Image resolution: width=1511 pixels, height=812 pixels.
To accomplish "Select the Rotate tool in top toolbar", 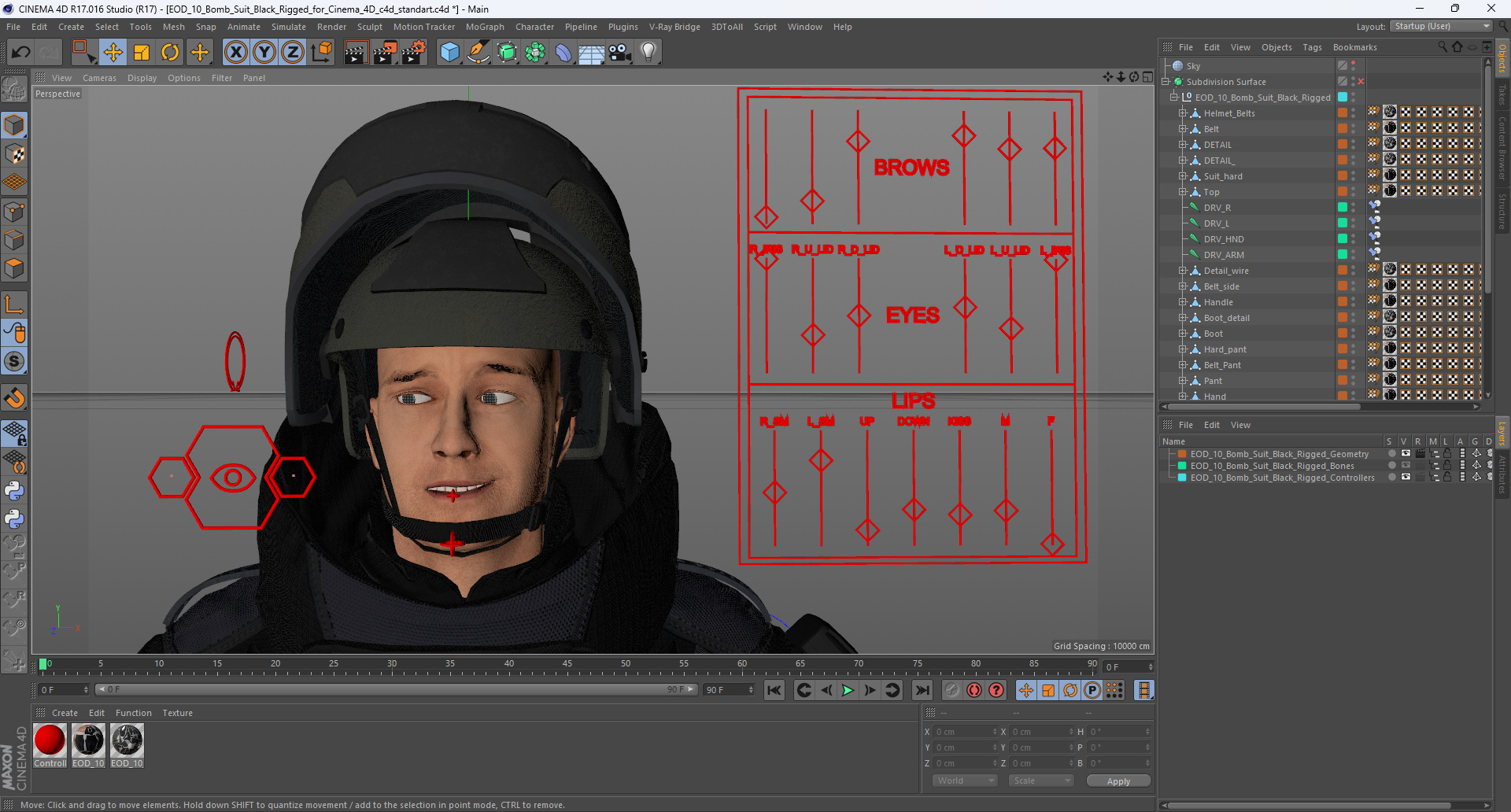I will (x=170, y=53).
